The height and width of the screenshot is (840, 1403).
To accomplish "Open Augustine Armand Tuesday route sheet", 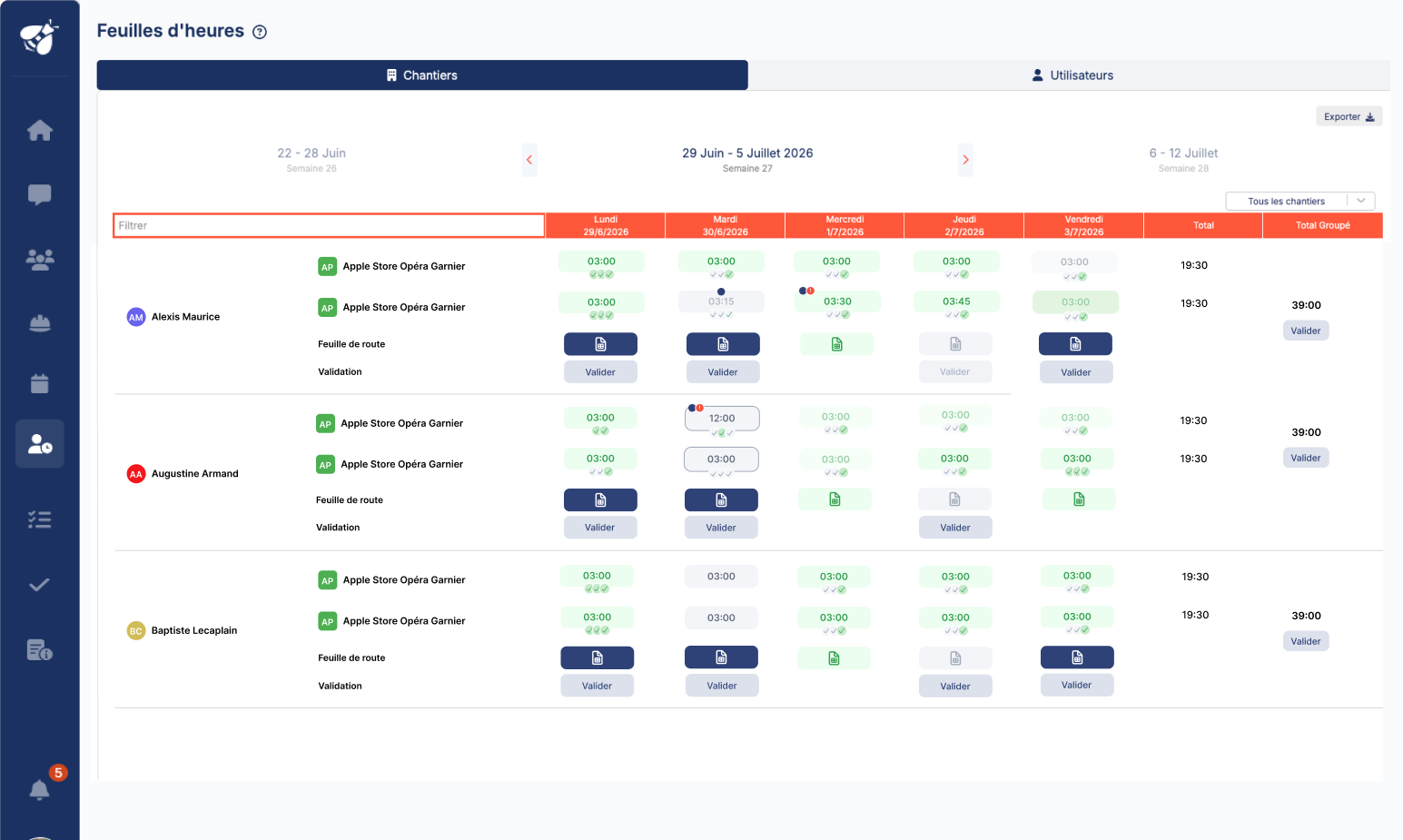I will coord(721,500).
